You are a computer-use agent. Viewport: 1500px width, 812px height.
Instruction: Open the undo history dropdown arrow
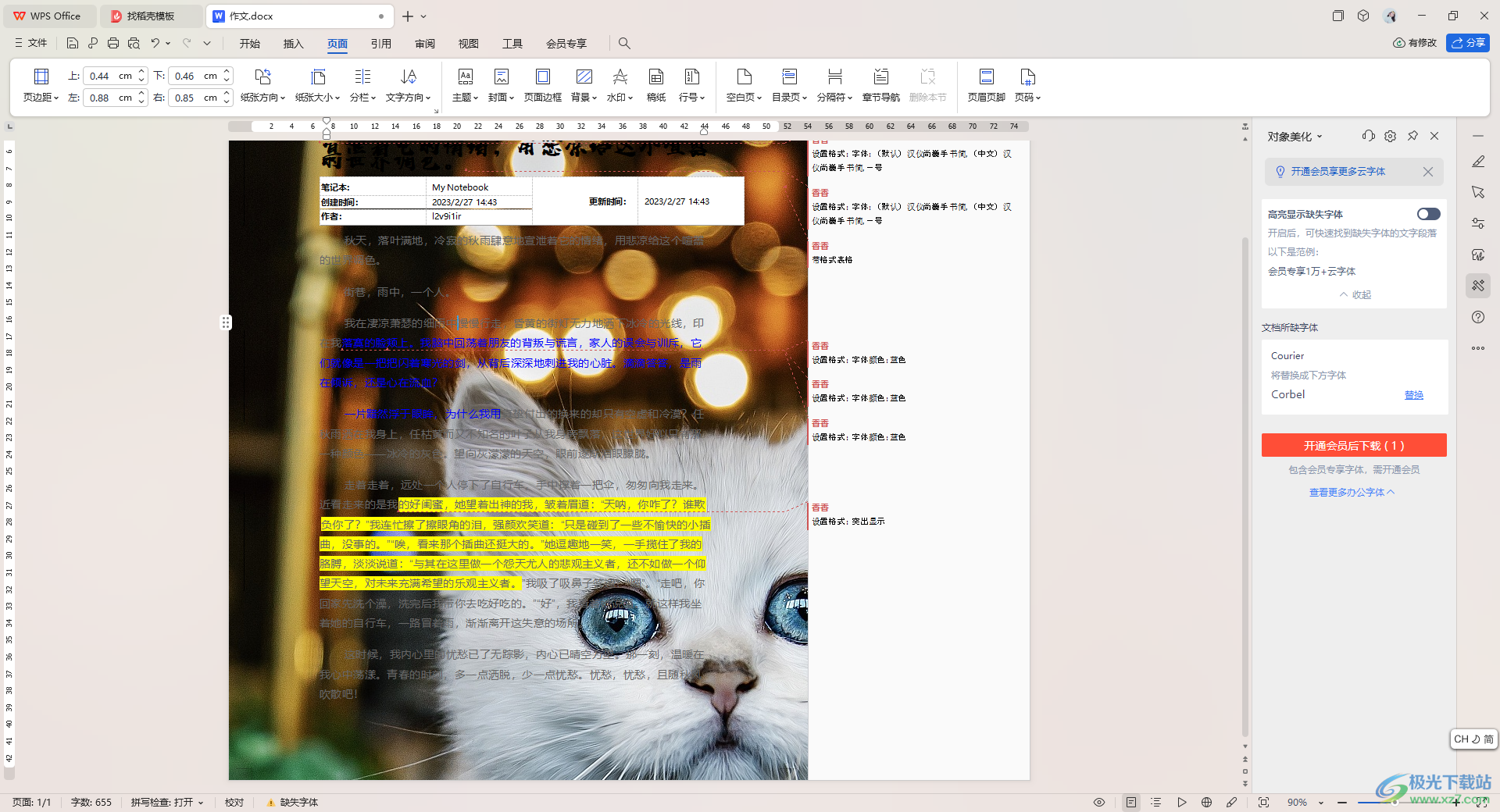(168, 43)
